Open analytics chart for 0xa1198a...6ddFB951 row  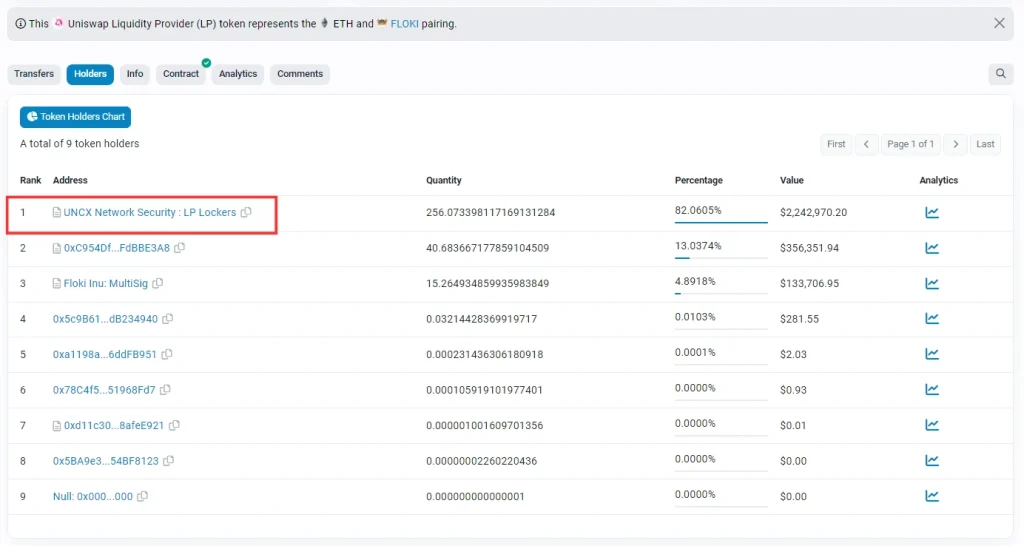pos(932,354)
